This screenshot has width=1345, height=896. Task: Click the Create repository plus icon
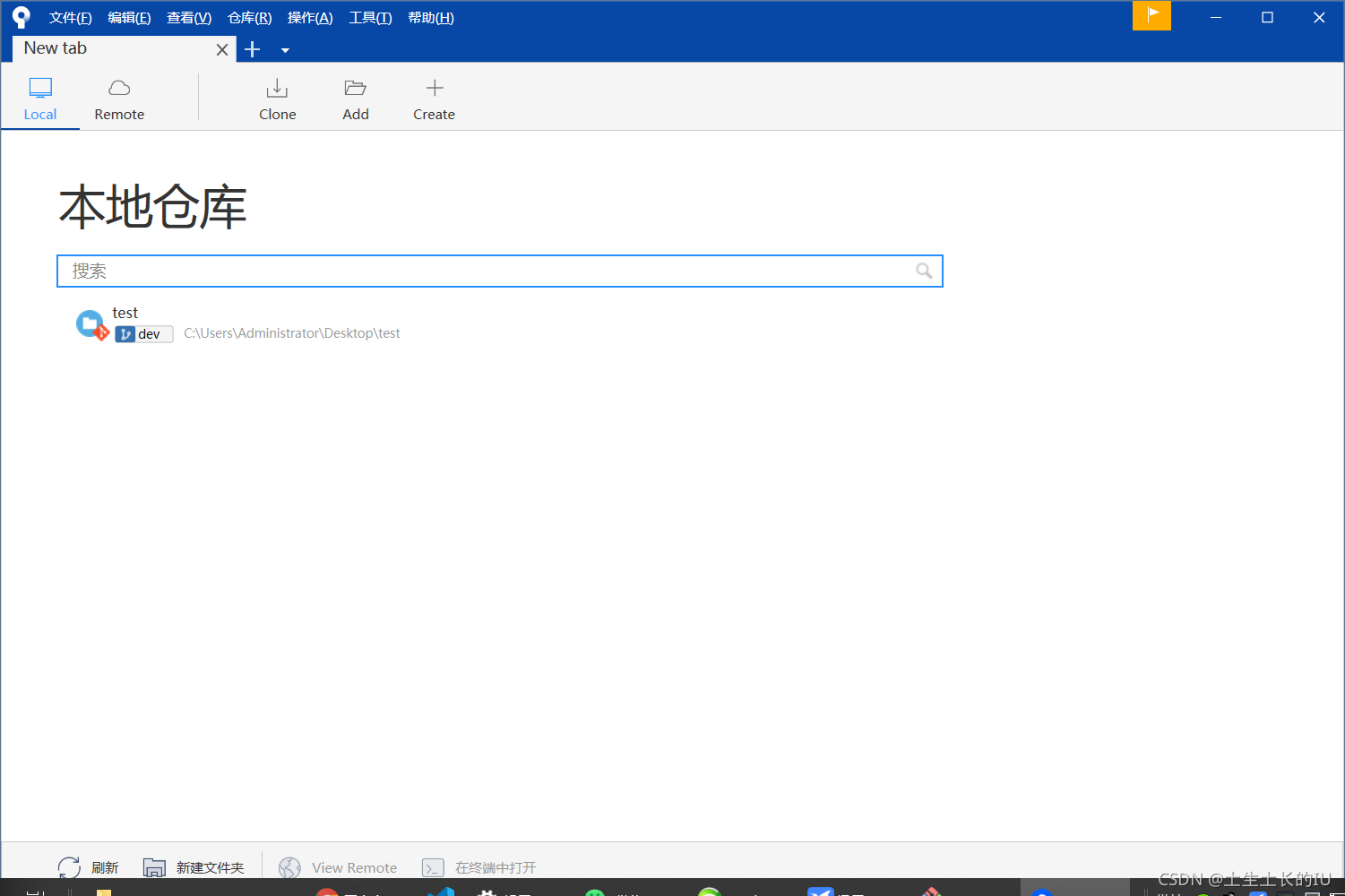(x=435, y=88)
